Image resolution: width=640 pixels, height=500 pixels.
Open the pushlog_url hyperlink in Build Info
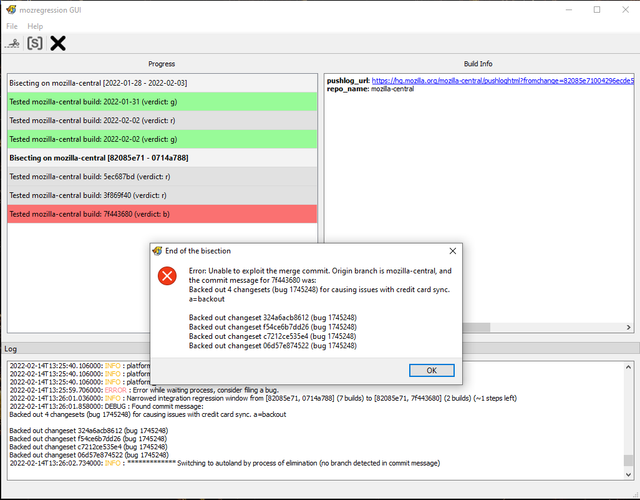[502, 81]
